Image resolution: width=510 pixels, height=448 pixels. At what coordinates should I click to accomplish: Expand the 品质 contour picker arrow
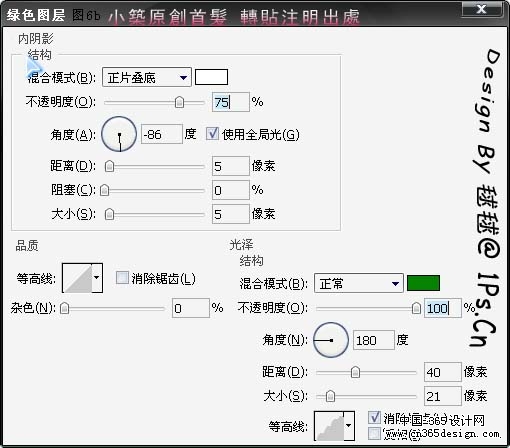click(97, 278)
